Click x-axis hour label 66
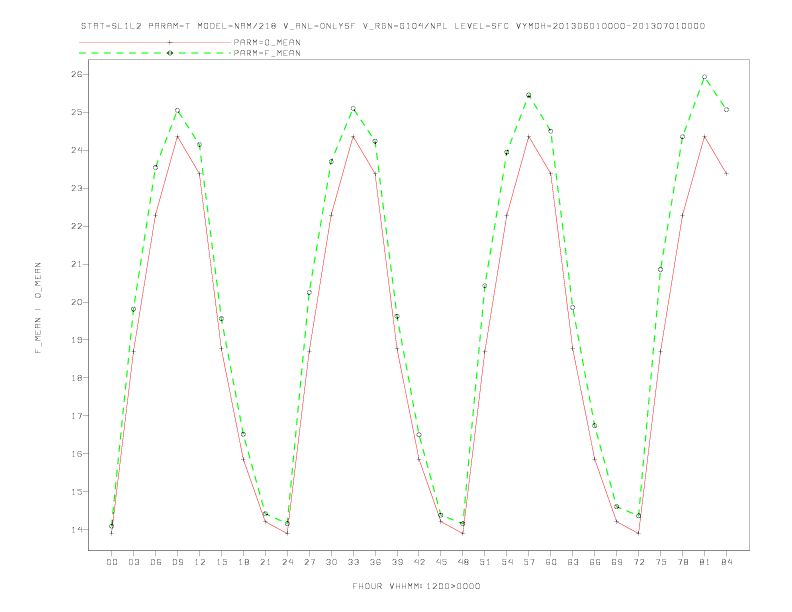The image size is (792, 612). click(x=595, y=562)
